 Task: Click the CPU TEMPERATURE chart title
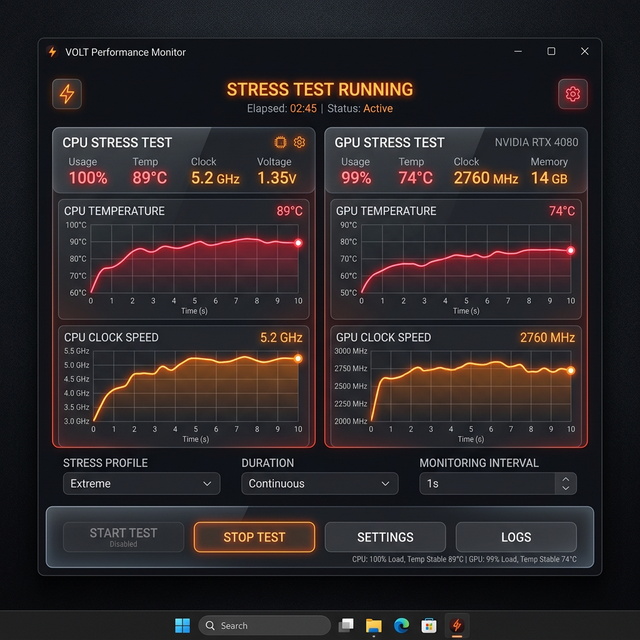coord(114,211)
